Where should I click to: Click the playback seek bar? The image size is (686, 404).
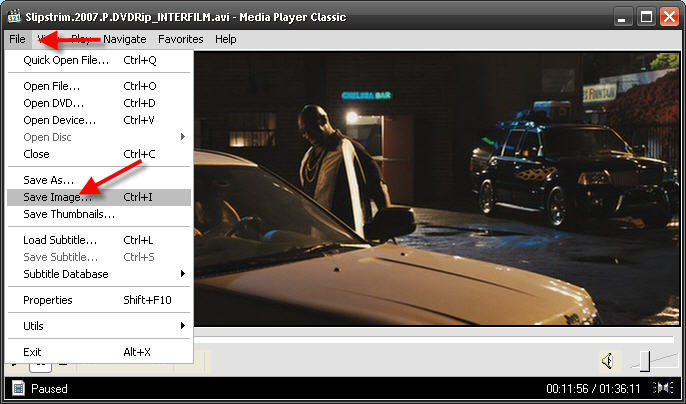433,339
